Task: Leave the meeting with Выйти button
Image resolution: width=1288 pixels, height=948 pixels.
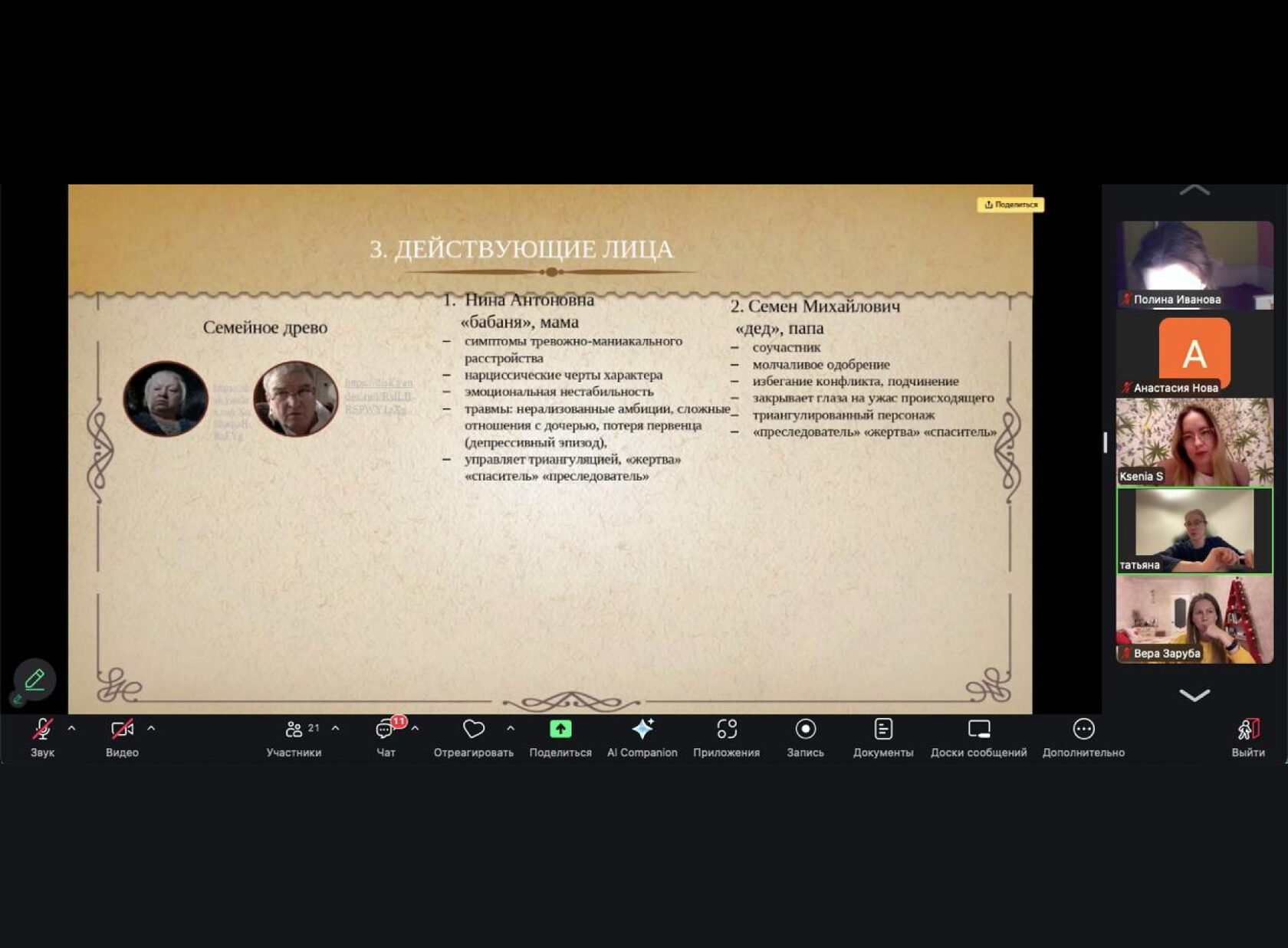Action: 1248,737
